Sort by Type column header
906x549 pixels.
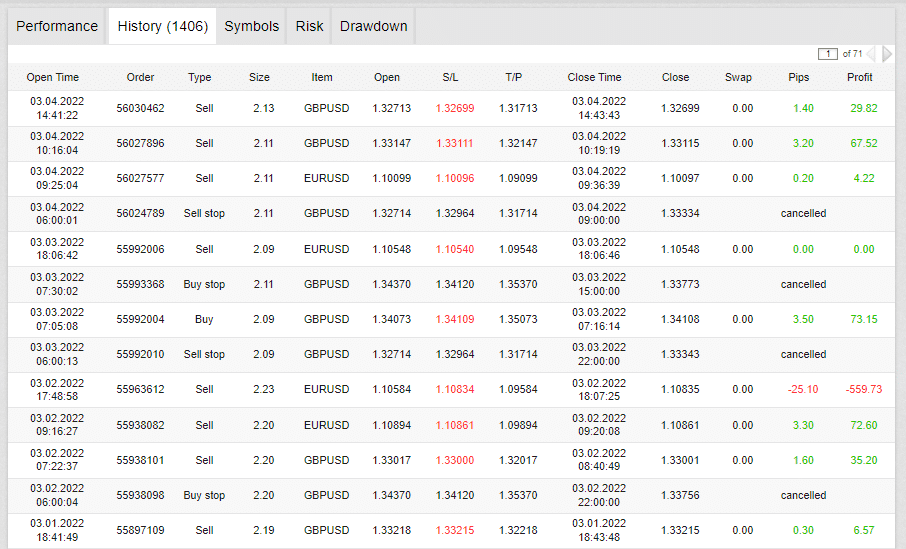(199, 77)
